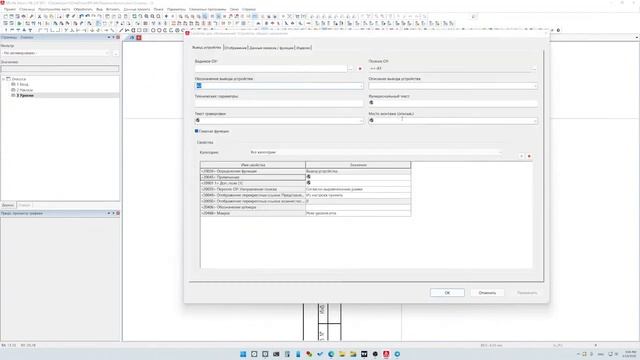Open the Справка menu
This screenshot has height=360, width=640.
(x=249, y=9)
